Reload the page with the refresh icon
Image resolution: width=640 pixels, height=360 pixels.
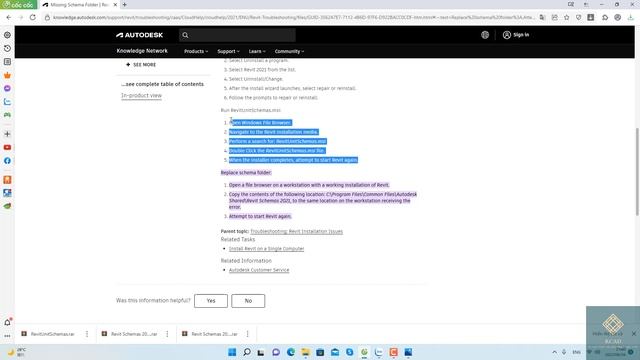tap(33, 17)
